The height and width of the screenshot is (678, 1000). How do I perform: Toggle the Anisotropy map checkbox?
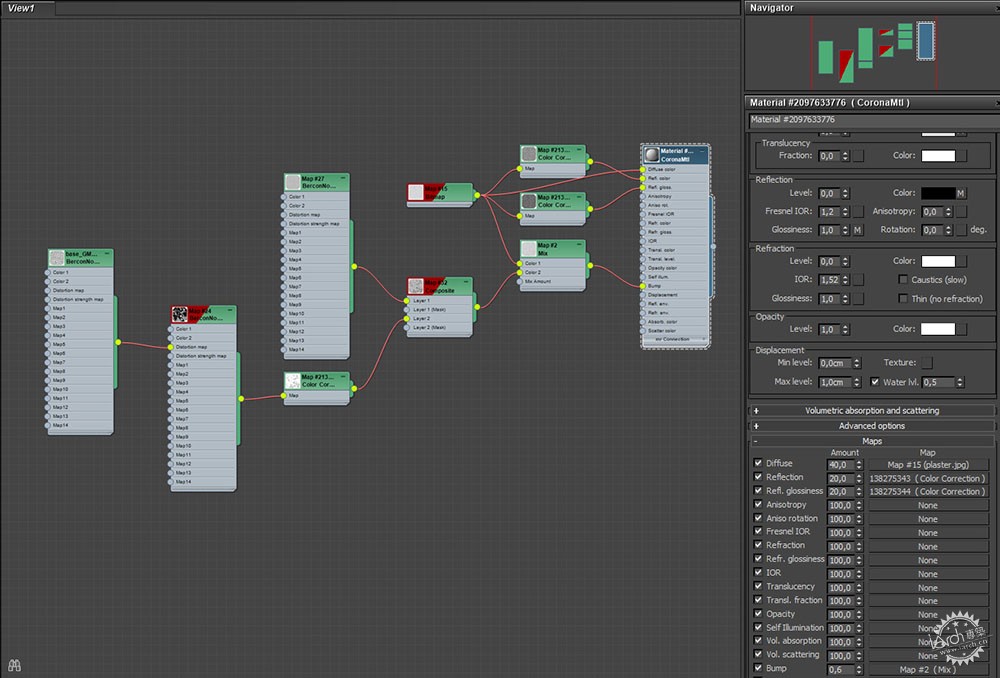758,505
